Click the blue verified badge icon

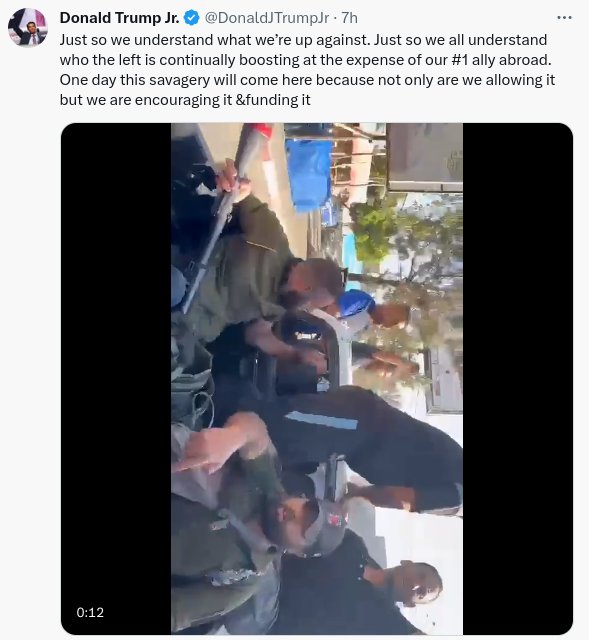pyautogui.click(x=192, y=18)
